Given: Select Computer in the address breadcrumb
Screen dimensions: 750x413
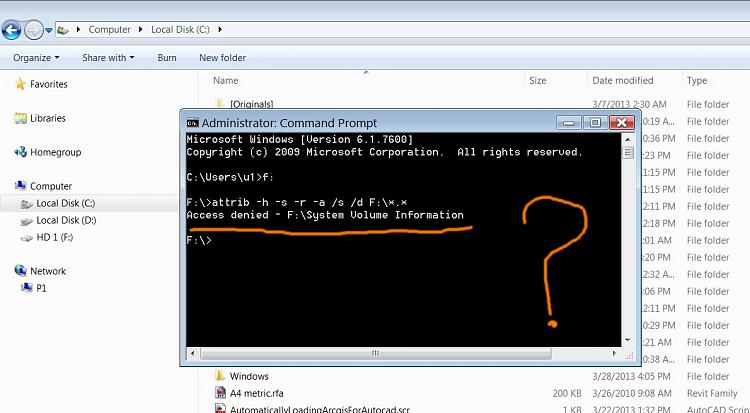Looking at the screenshot, I should point(109,30).
